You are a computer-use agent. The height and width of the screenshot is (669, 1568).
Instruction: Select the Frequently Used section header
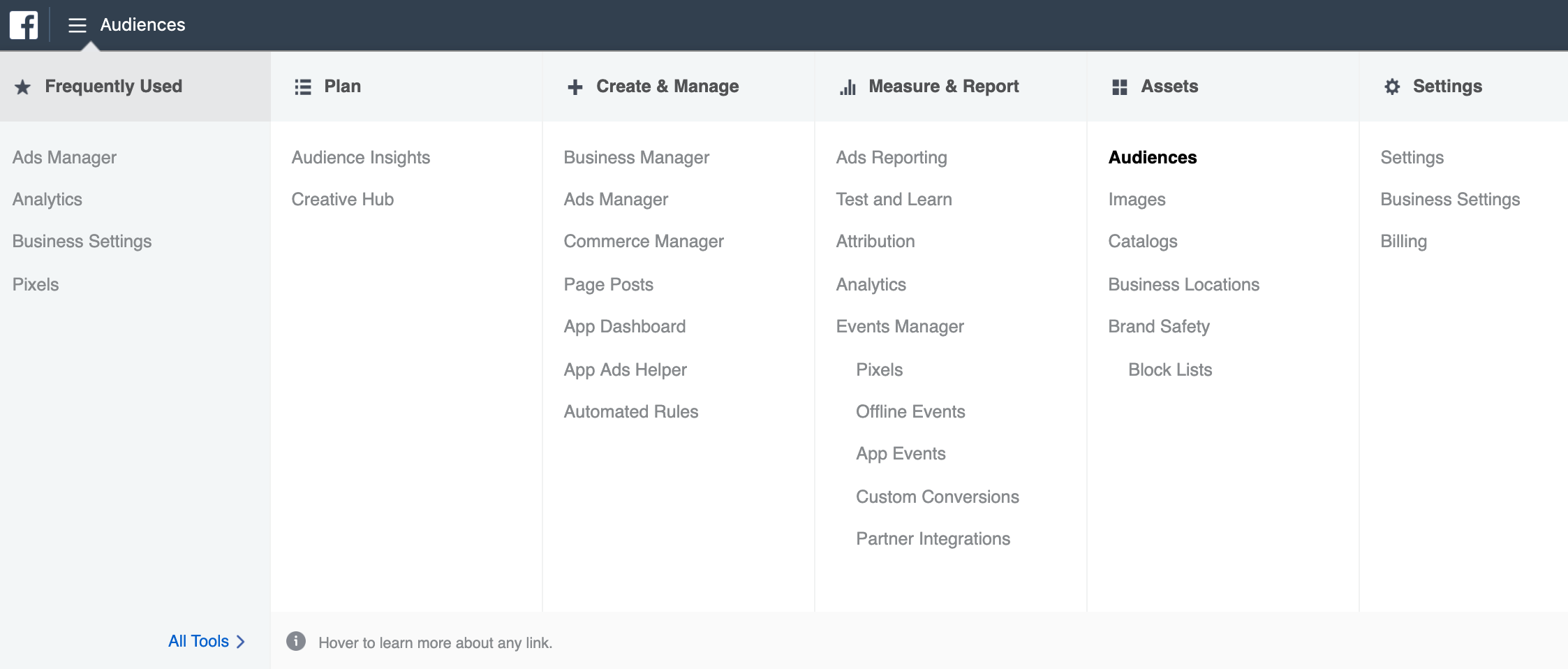tap(114, 86)
